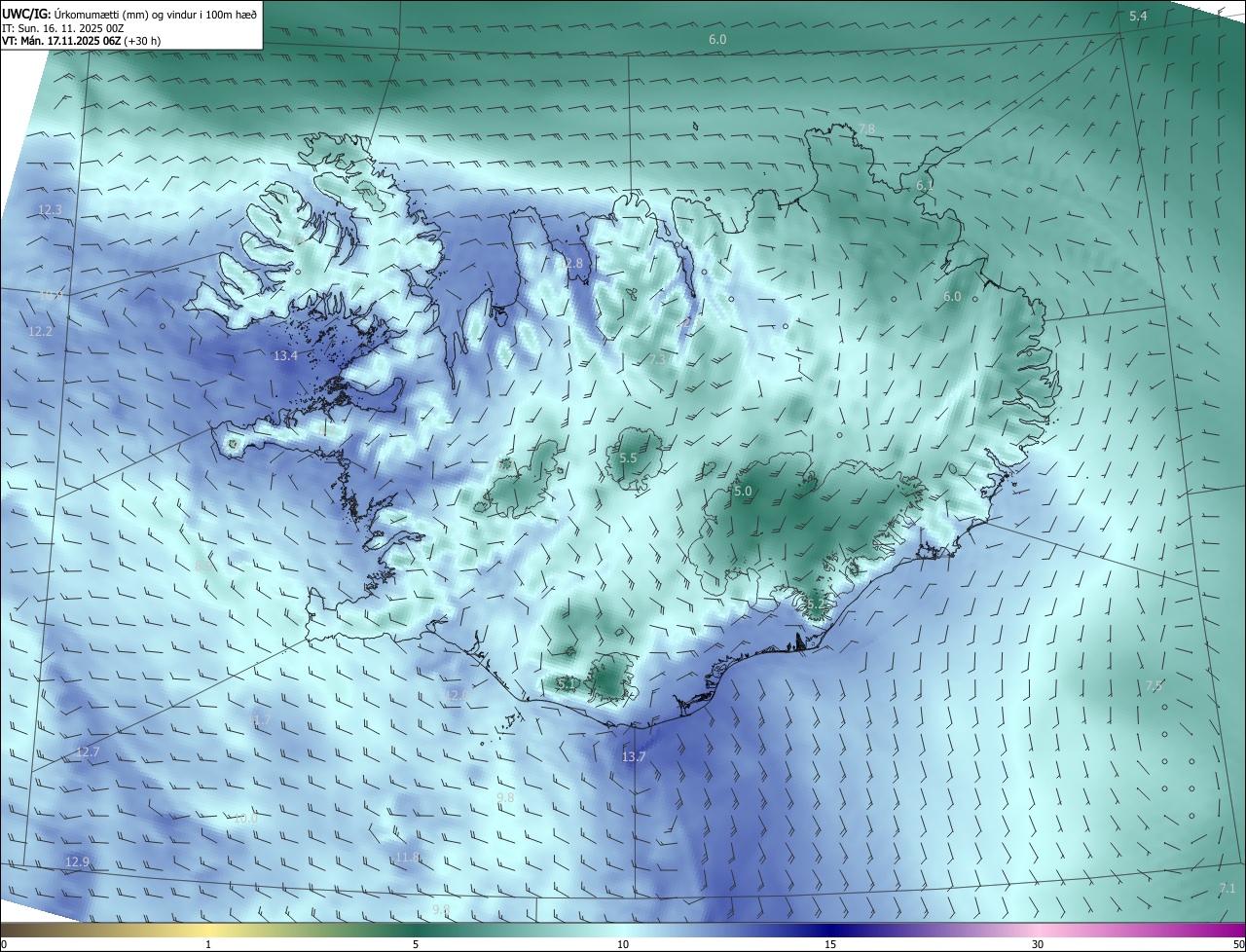Click the 11.7 value on the map

click(260, 720)
